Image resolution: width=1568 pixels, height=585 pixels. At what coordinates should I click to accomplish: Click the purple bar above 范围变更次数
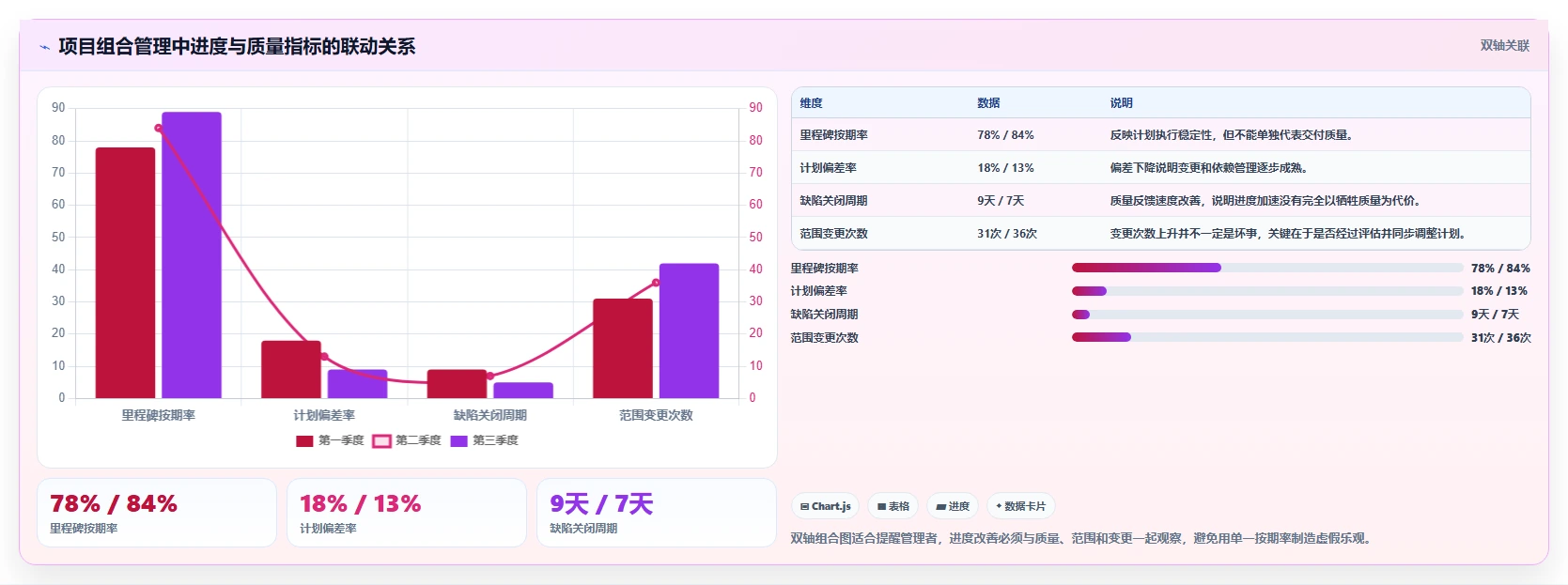coord(689,331)
